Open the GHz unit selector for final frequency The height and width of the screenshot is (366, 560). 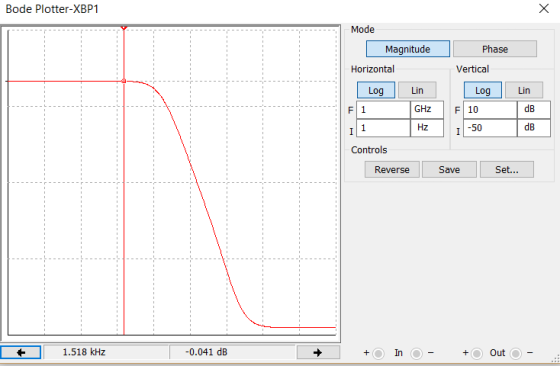427,109
